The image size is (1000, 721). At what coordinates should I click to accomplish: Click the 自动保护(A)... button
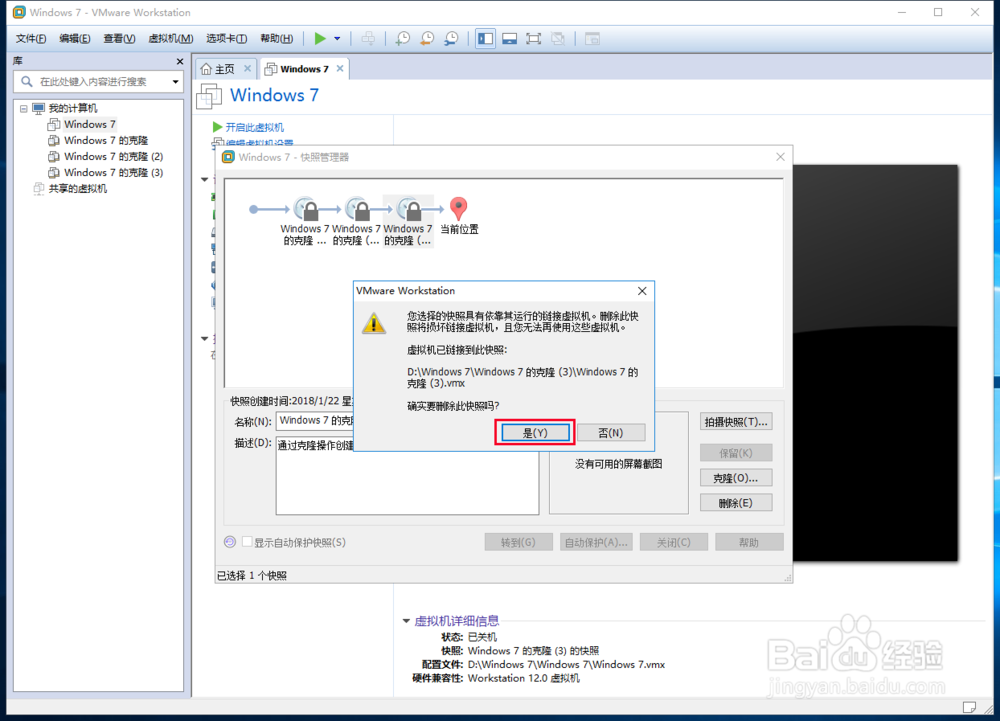[596, 543]
